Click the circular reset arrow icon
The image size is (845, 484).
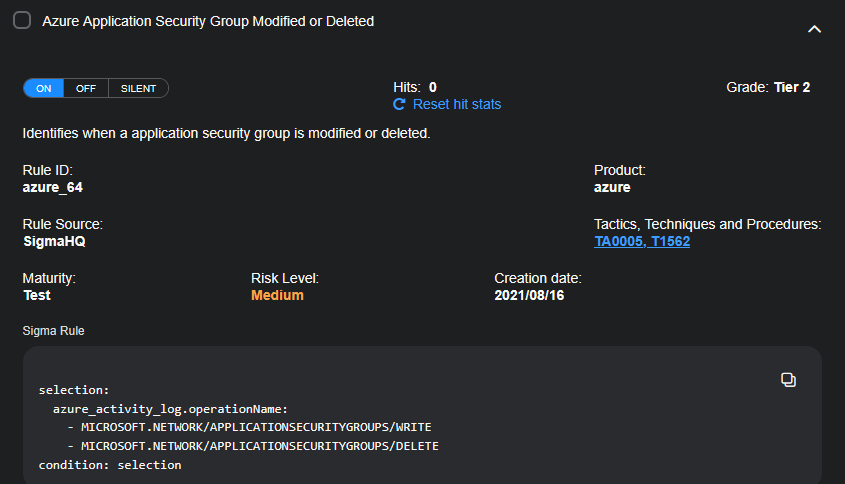tap(400, 104)
